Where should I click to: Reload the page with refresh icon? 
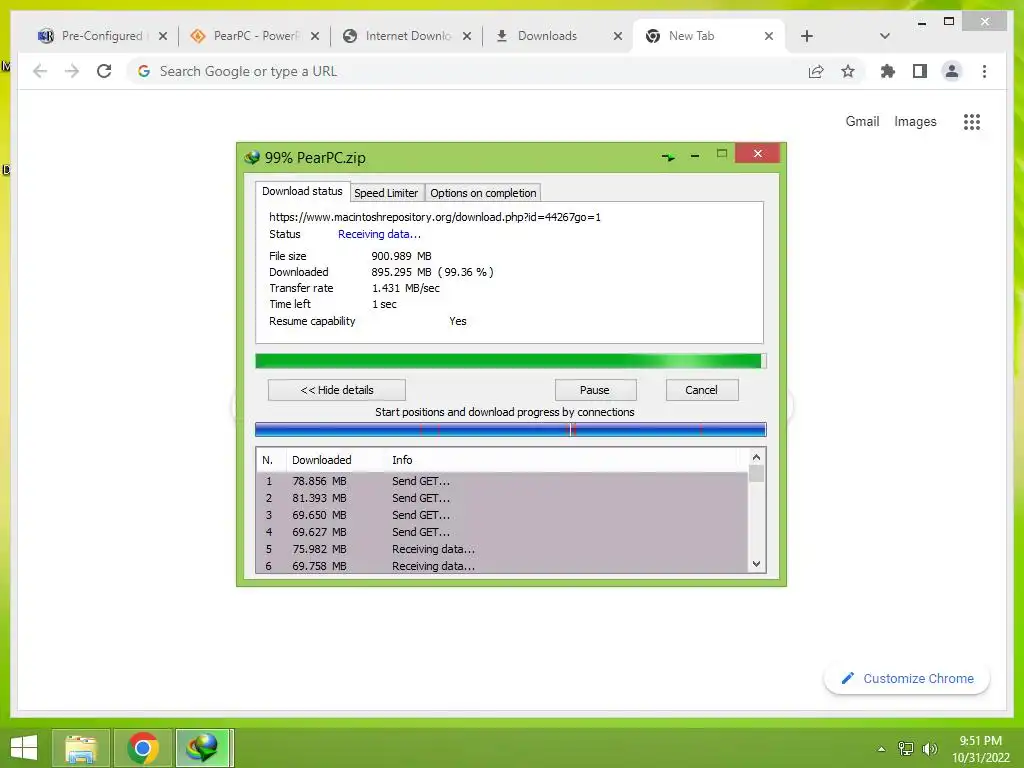click(x=104, y=71)
